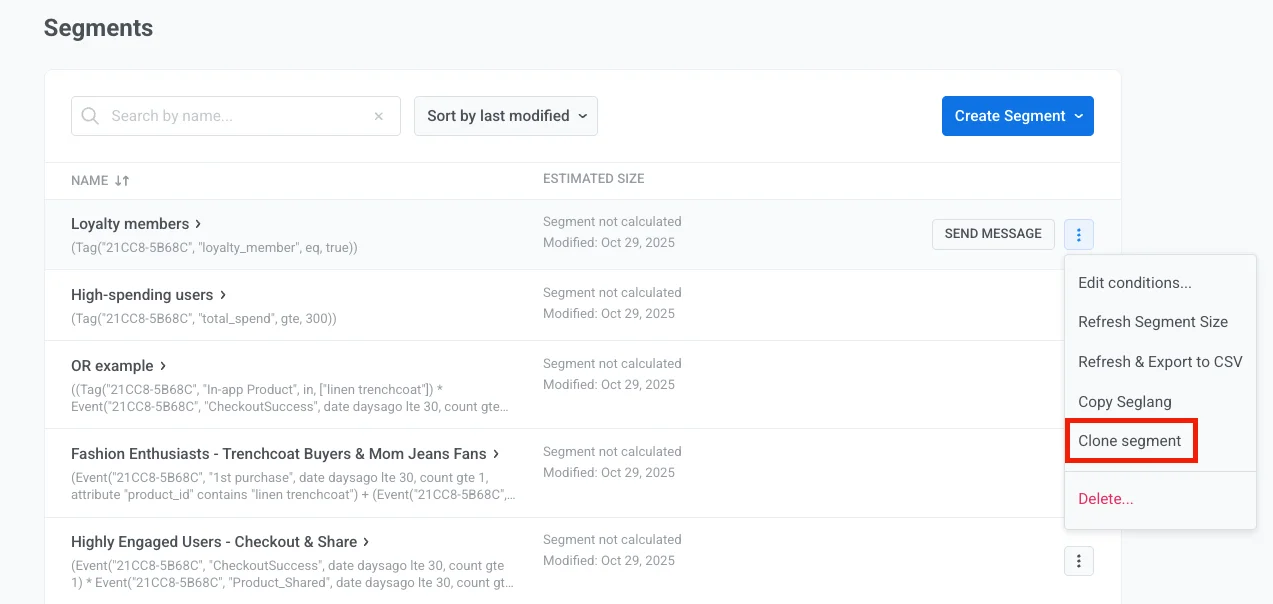Choose Copy Seglang menu entry
1273x604 pixels.
point(1124,402)
